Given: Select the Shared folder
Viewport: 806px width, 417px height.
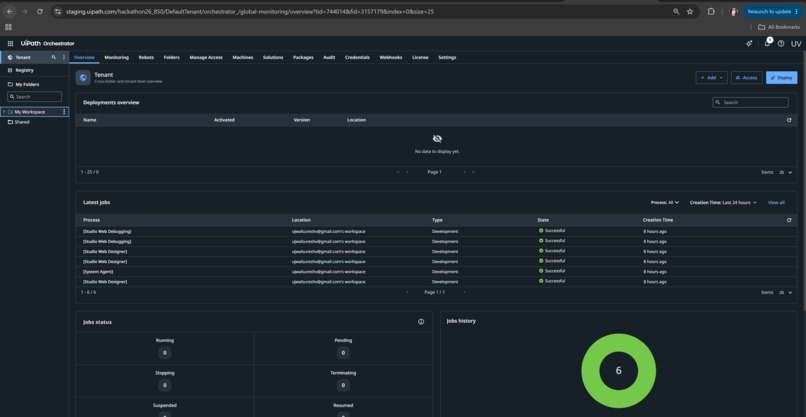Looking at the screenshot, I should [x=22, y=122].
